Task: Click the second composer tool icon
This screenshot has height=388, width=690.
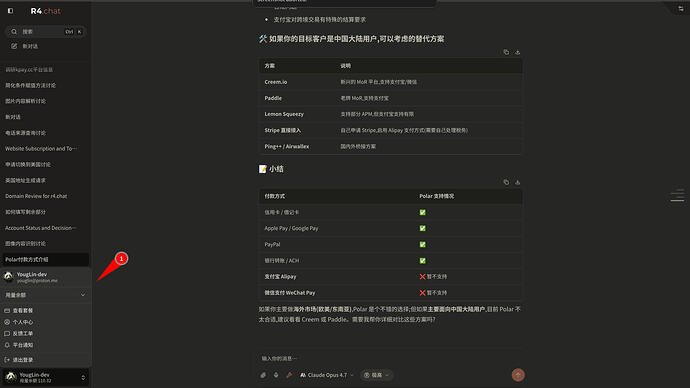Action: click(276, 375)
